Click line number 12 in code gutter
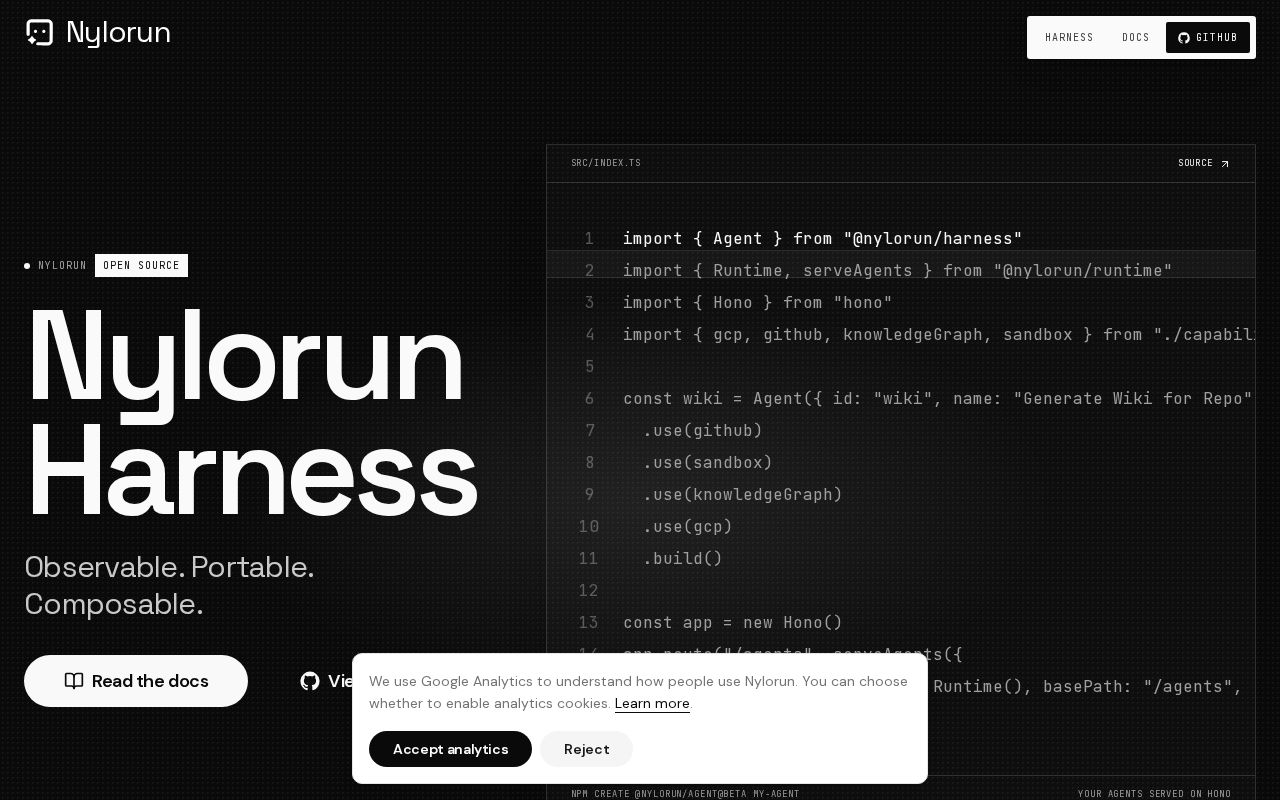This screenshot has width=1280, height=800. (x=588, y=590)
